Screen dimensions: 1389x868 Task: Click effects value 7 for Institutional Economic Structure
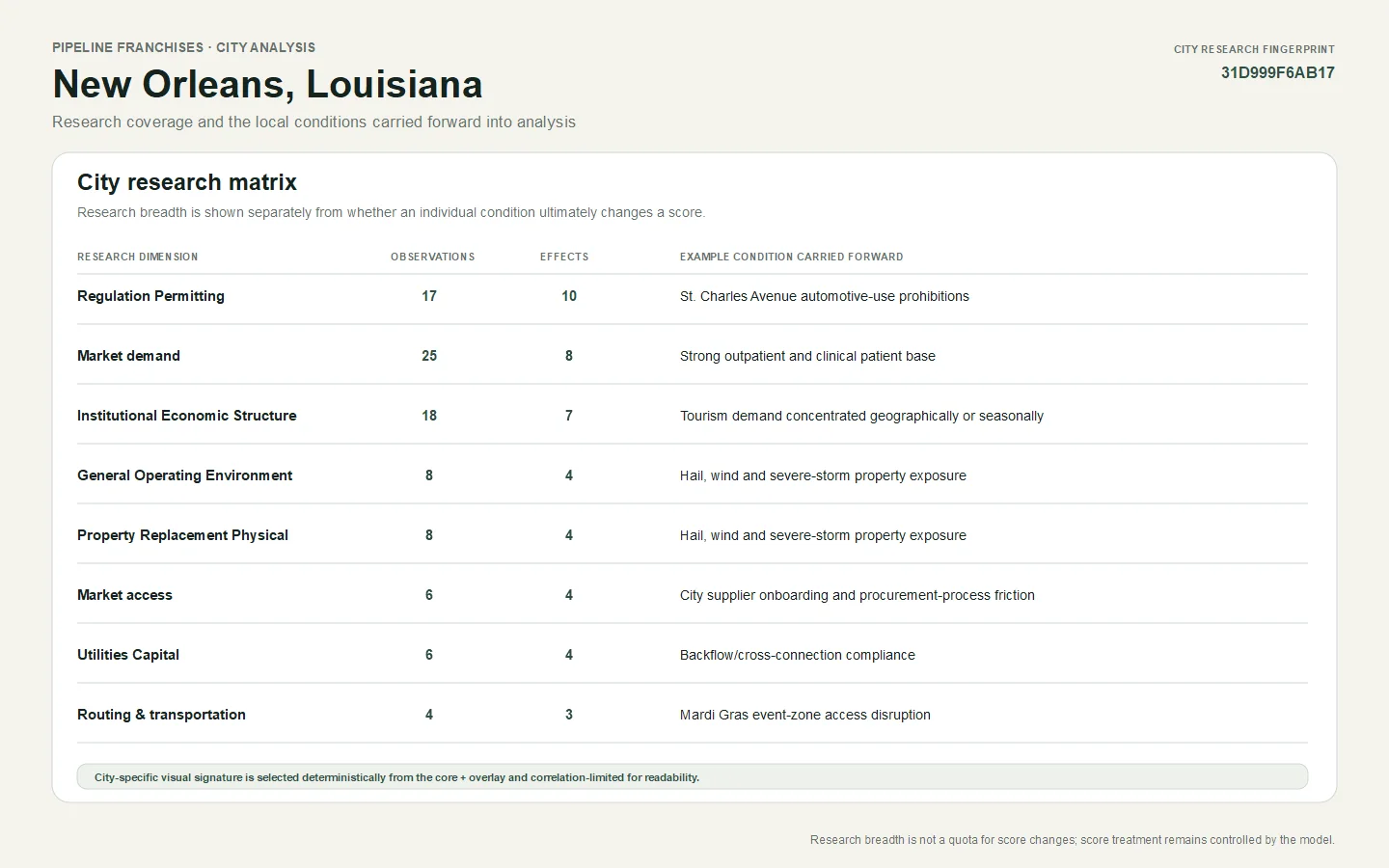(569, 416)
